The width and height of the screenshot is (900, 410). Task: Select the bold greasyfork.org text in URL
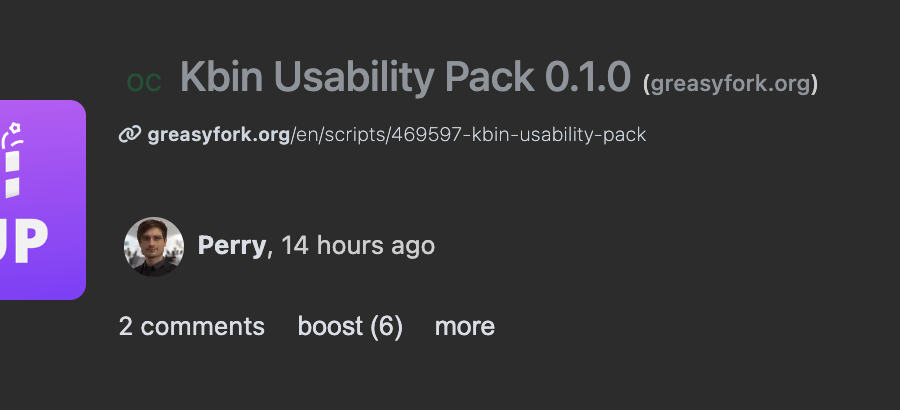(219, 134)
